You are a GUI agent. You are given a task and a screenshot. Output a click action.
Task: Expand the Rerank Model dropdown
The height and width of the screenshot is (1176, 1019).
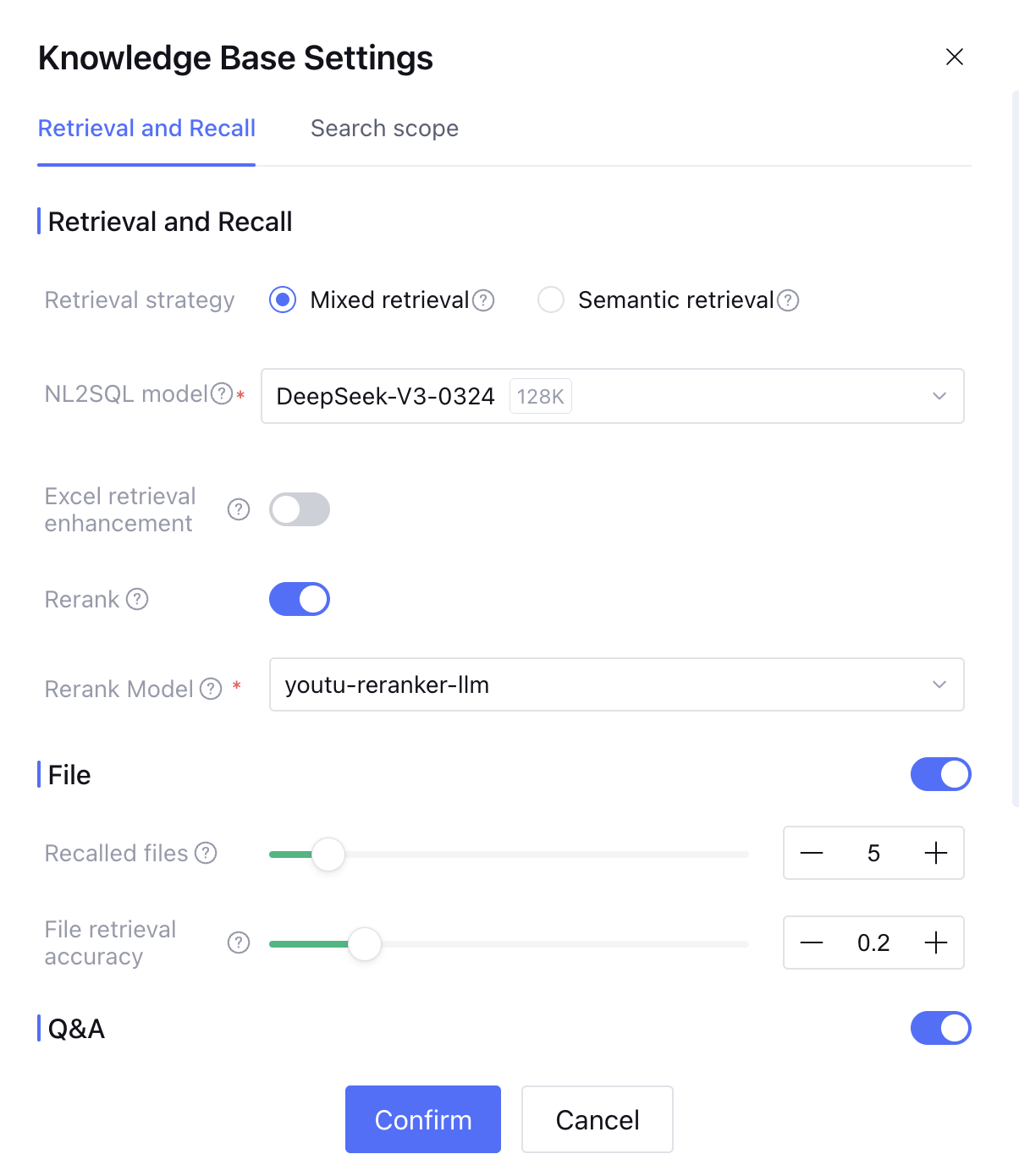tap(616, 684)
